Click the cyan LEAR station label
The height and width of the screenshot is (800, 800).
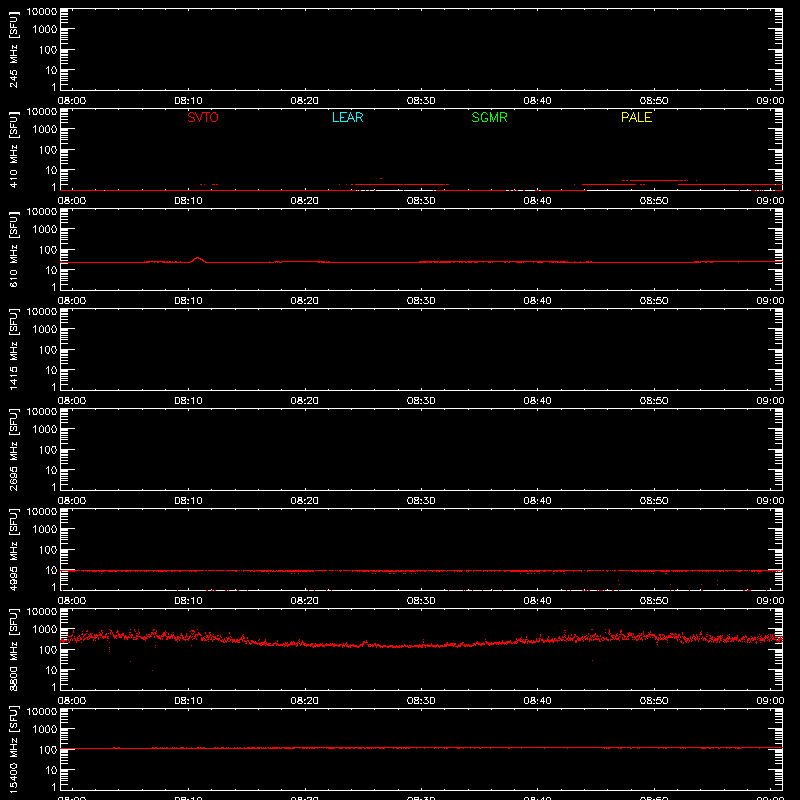347,117
